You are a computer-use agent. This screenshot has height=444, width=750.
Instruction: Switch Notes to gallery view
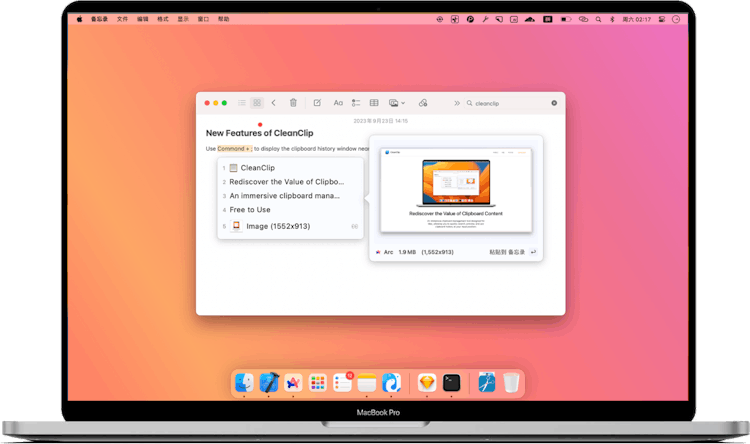(257, 103)
